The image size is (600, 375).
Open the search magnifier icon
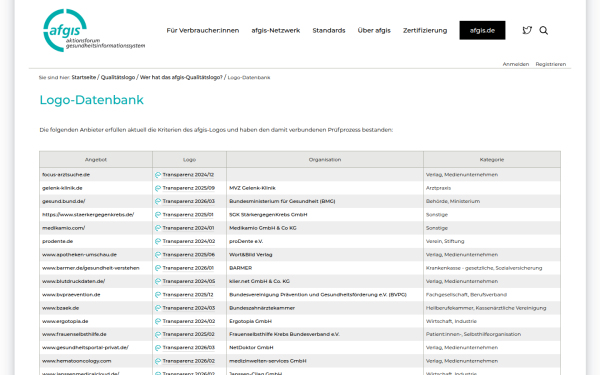(x=543, y=30)
